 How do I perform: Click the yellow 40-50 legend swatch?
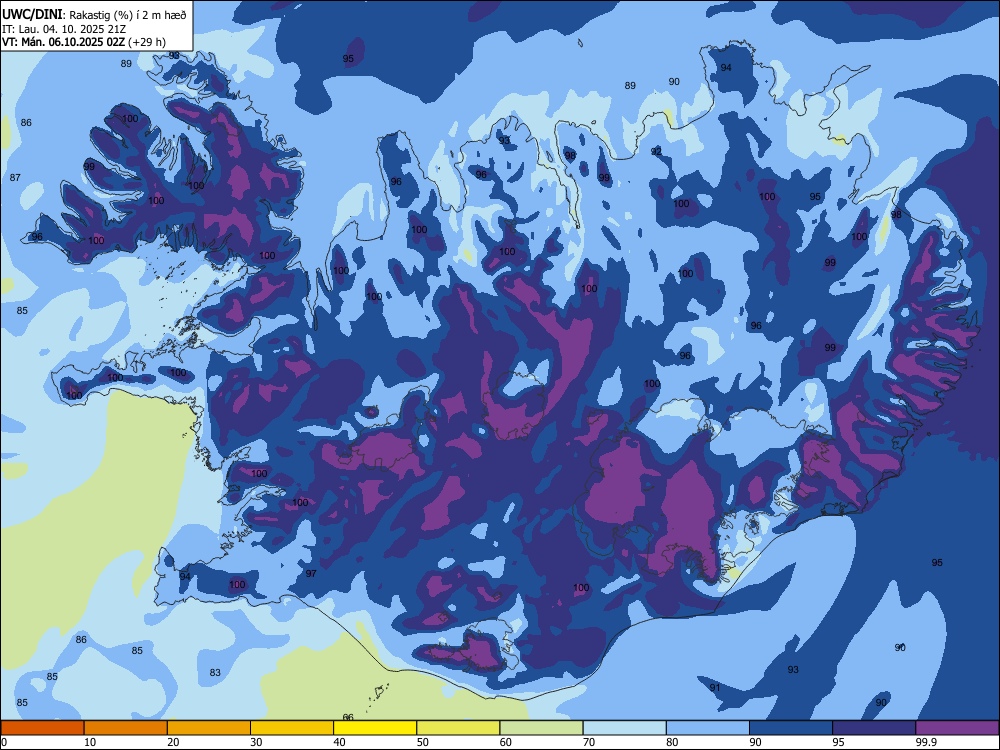pos(375,728)
